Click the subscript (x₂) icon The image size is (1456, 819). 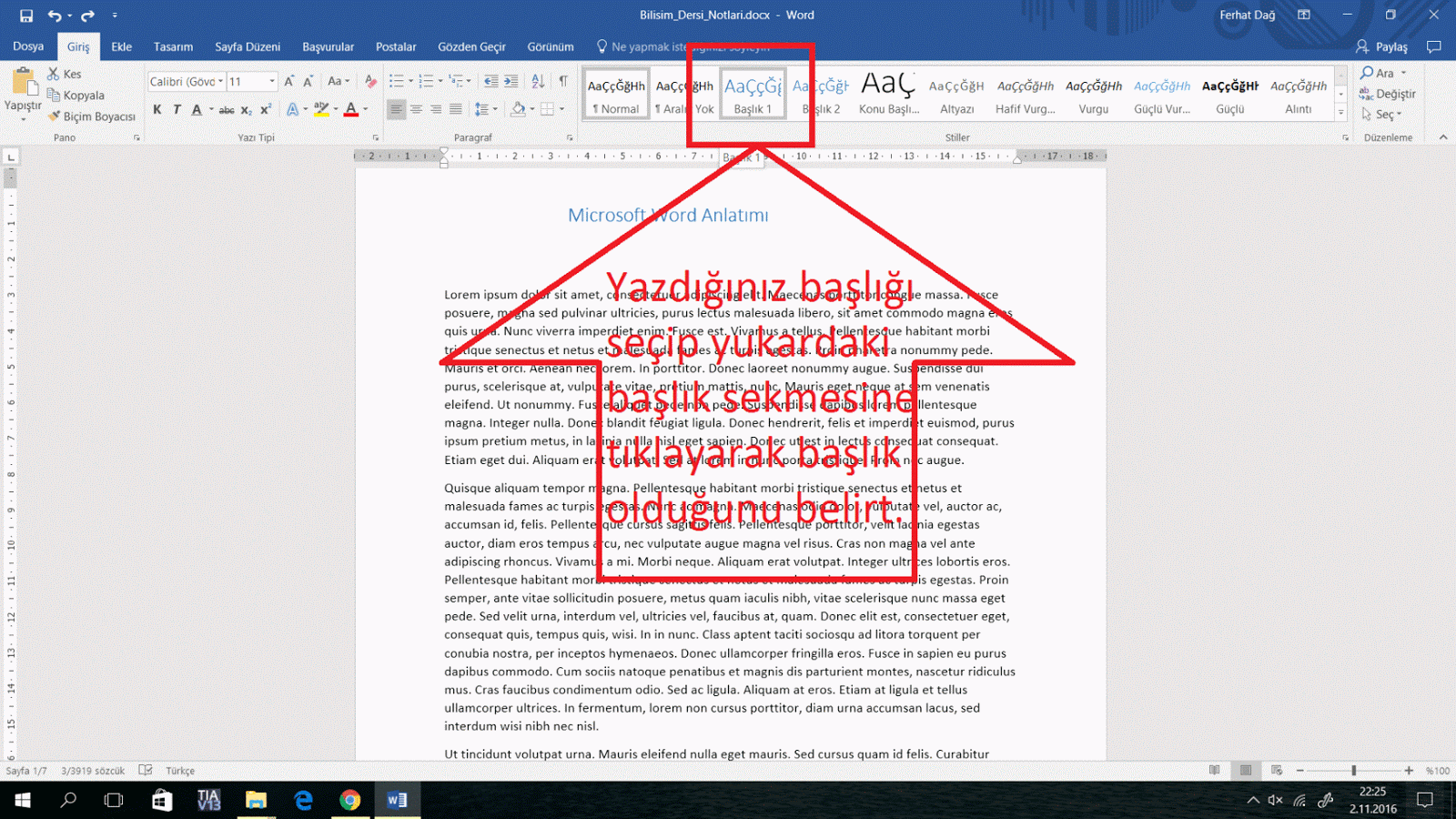click(x=247, y=109)
